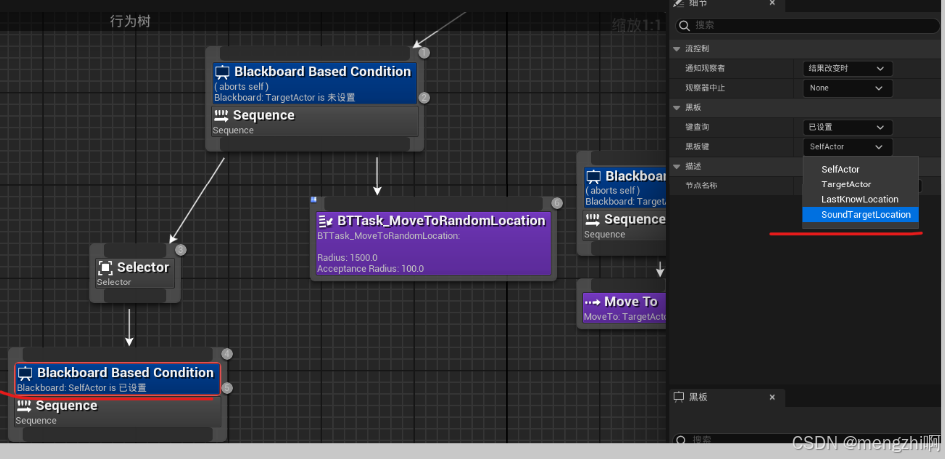
Task: Click 'Acceptance Radius: 100.0' text
Action: click(x=371, y=269)
